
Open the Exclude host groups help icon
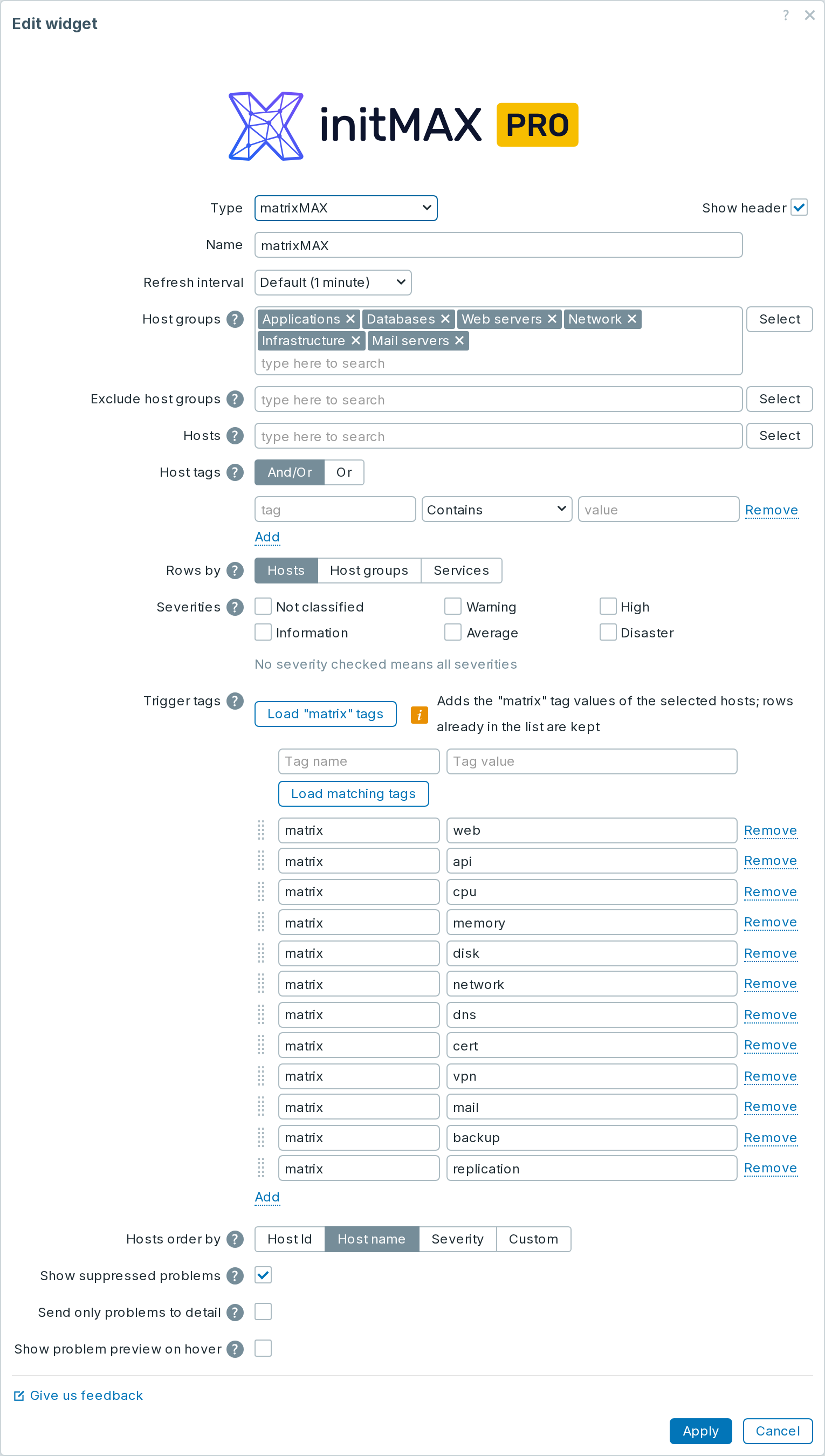coord(235,399)
